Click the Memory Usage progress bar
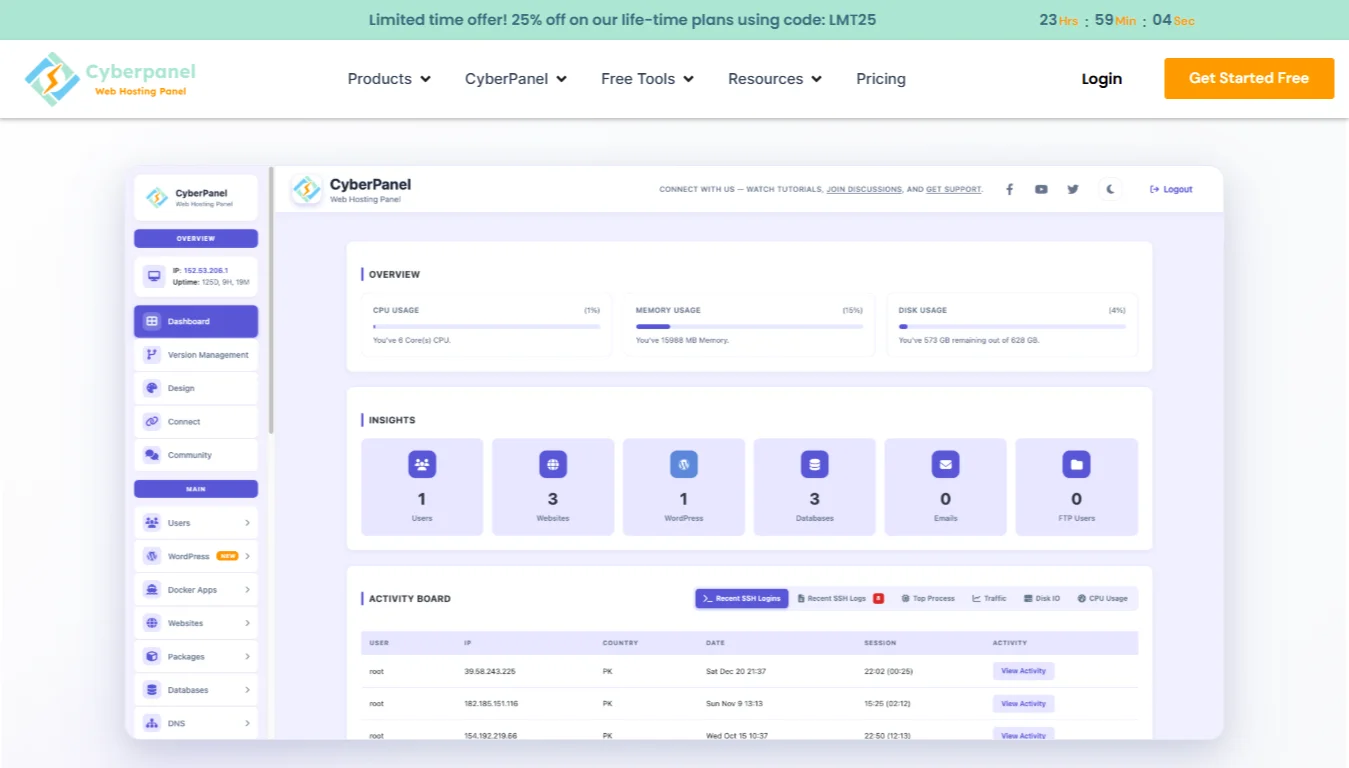1349x768 pixels. point(750,326)
